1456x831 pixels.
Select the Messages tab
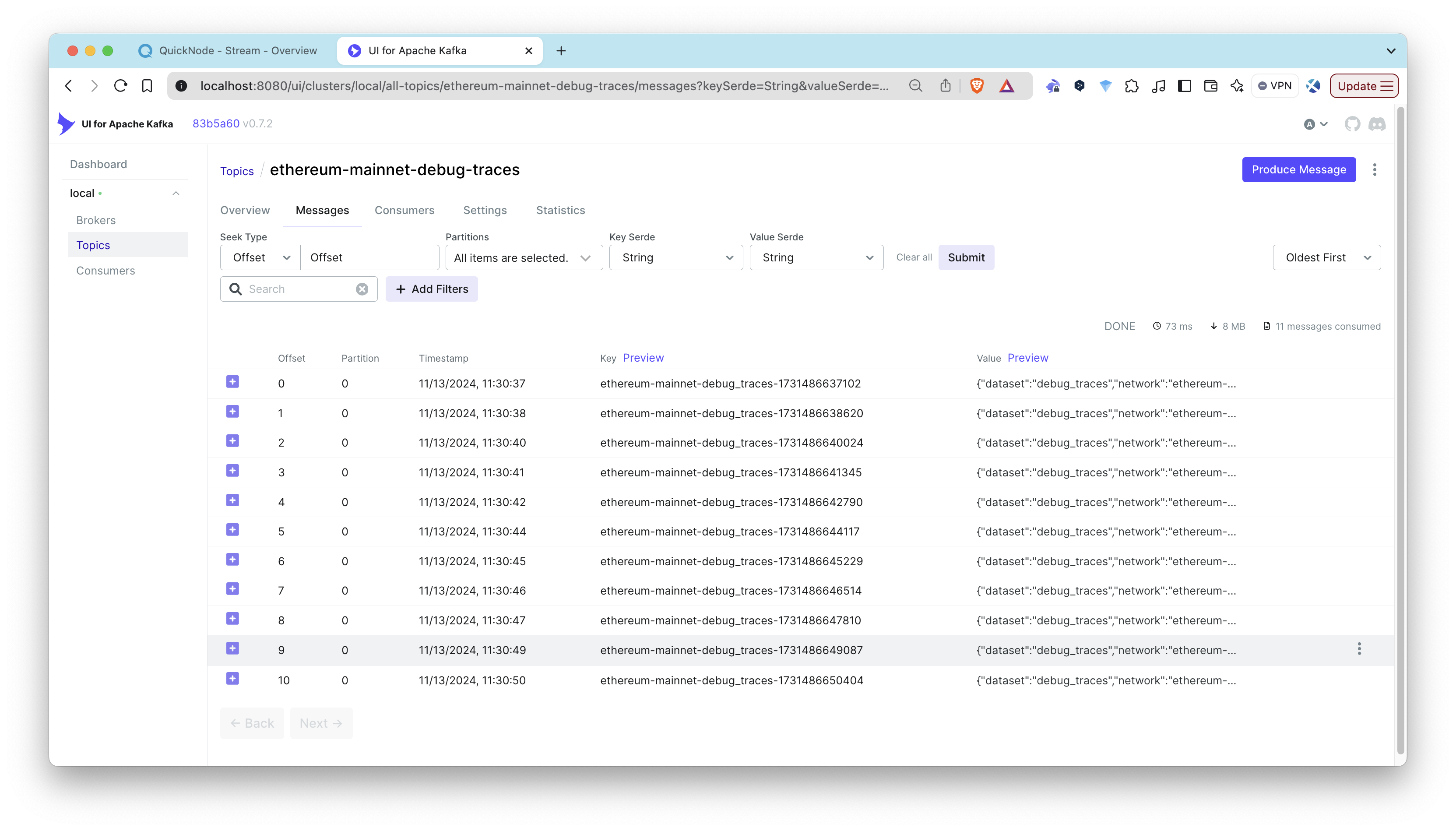pos(322,211)
